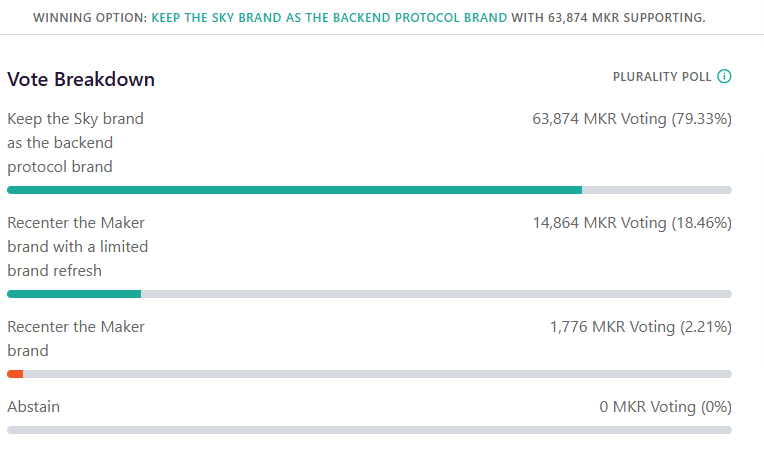
Task: Click the 1,776 MKR Voting (2.21%) figure
Action: click(x=640, y=327)
